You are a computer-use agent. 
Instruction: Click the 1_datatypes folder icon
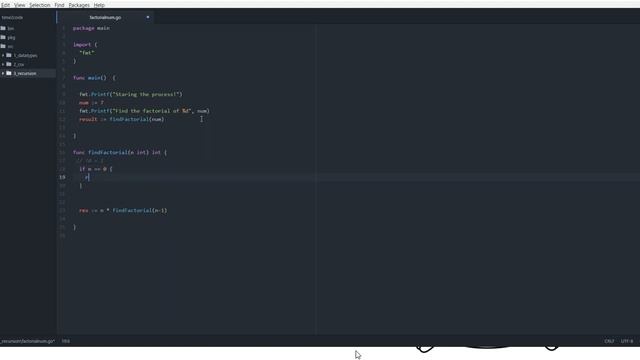pos(9,55)
